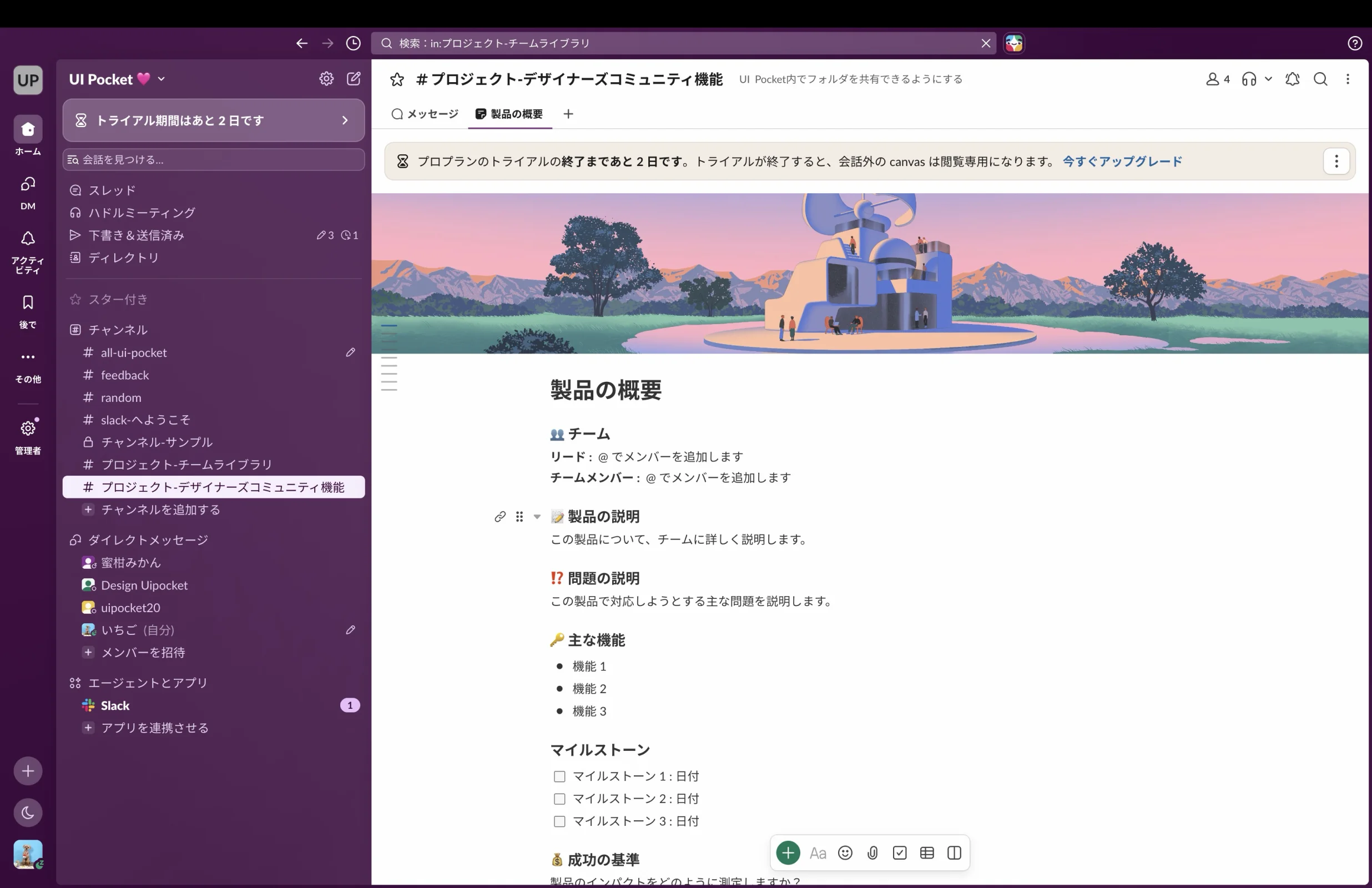Open private チャンネル-サンプル channel
Screen dimensions: 1372x888
click(x=213, y=442)
